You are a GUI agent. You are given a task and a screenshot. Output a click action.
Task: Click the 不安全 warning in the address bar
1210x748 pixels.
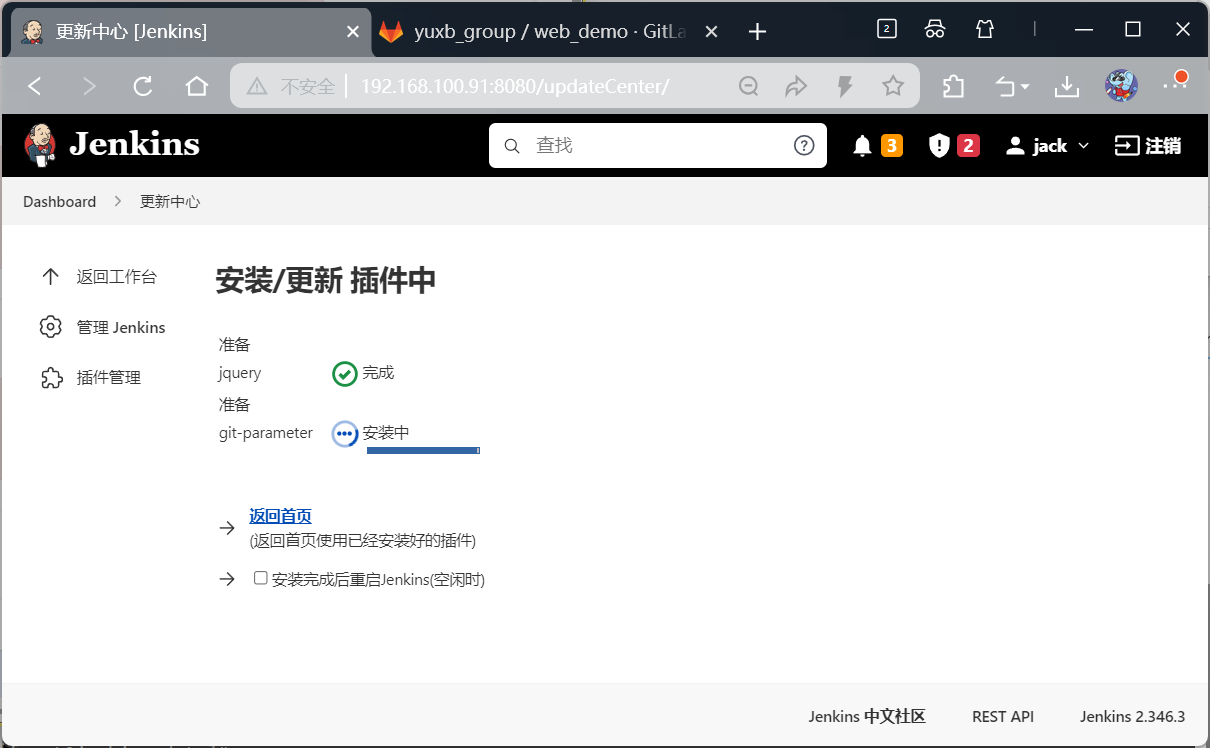click(292, 87)
